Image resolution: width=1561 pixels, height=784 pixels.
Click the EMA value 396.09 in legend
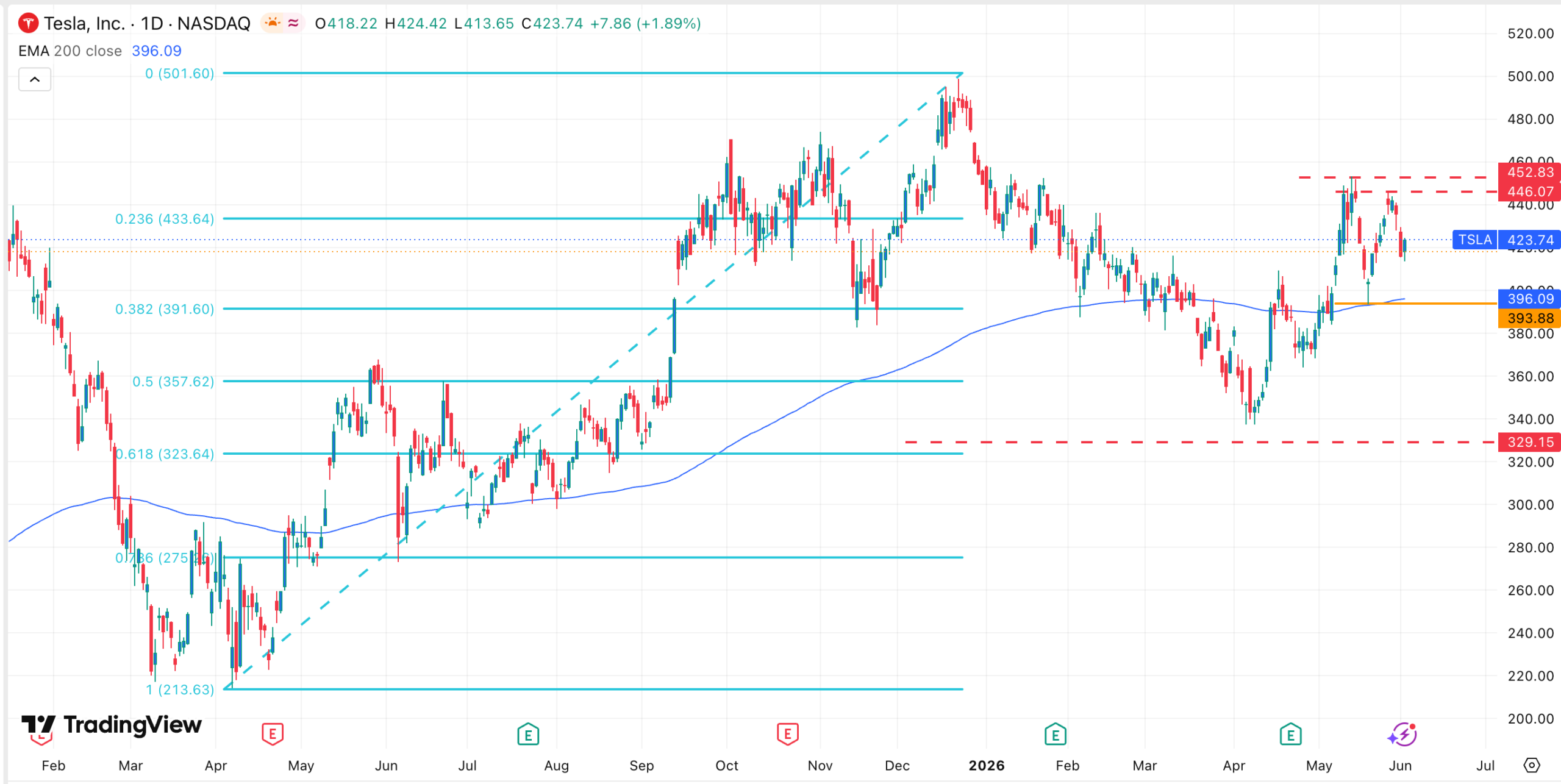(x=157, y=51)
